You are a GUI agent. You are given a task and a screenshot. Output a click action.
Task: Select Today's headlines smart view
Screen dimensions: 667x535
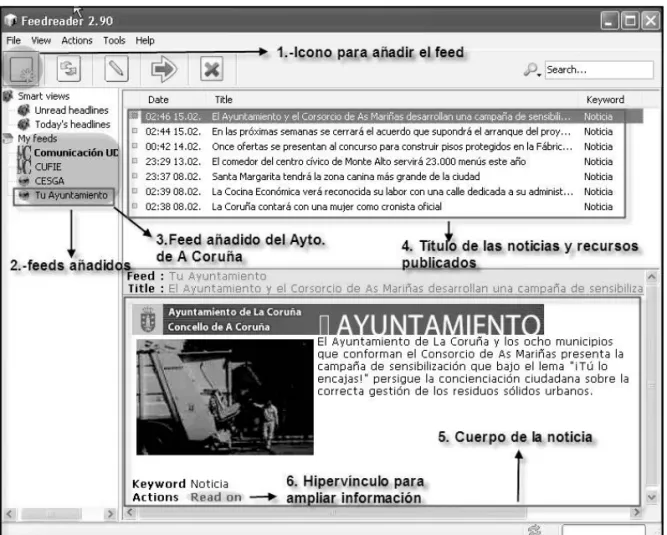click(72, 124)
